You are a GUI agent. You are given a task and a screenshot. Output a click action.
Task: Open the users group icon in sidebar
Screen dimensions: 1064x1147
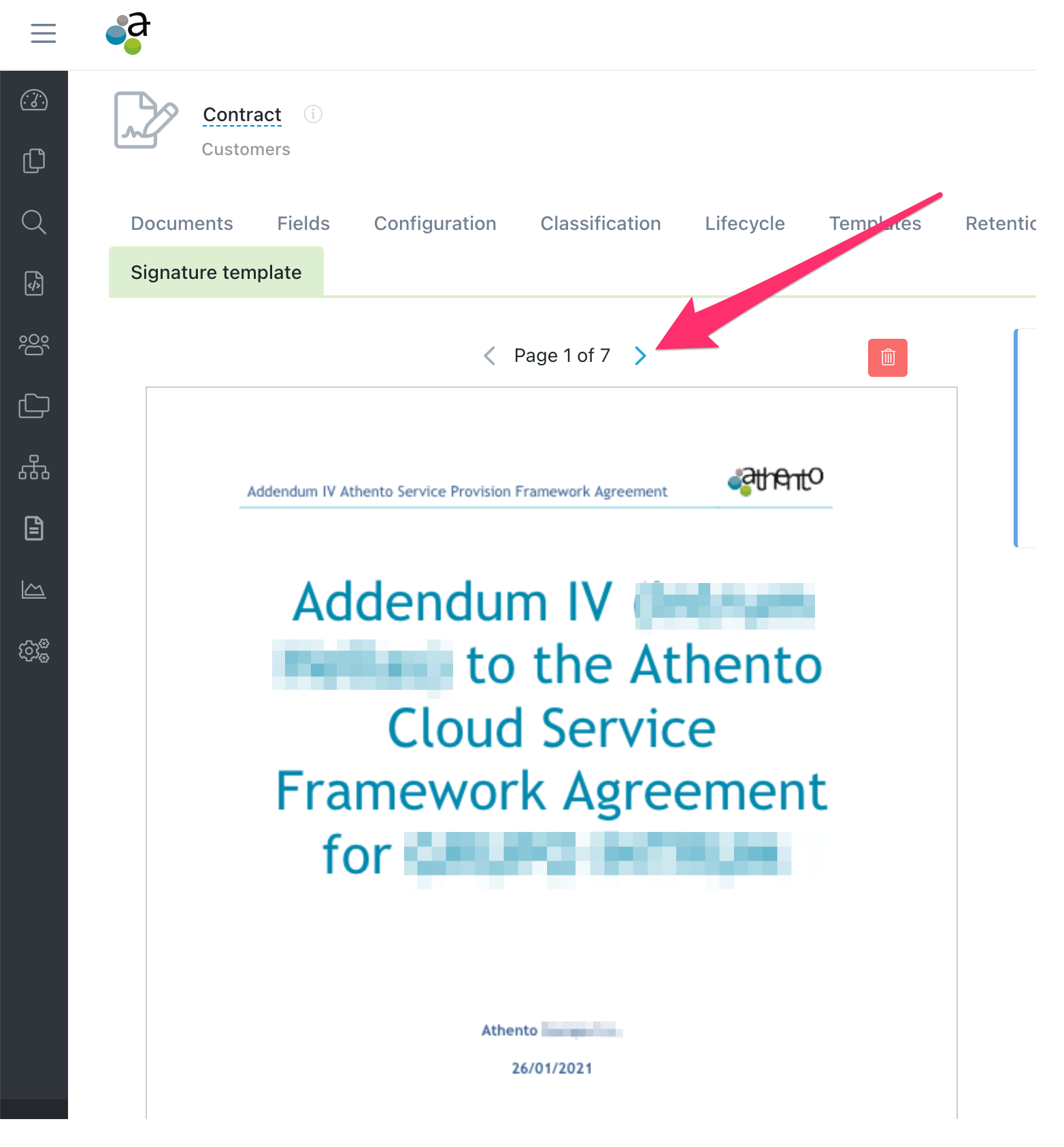click(x=33, y=344)
